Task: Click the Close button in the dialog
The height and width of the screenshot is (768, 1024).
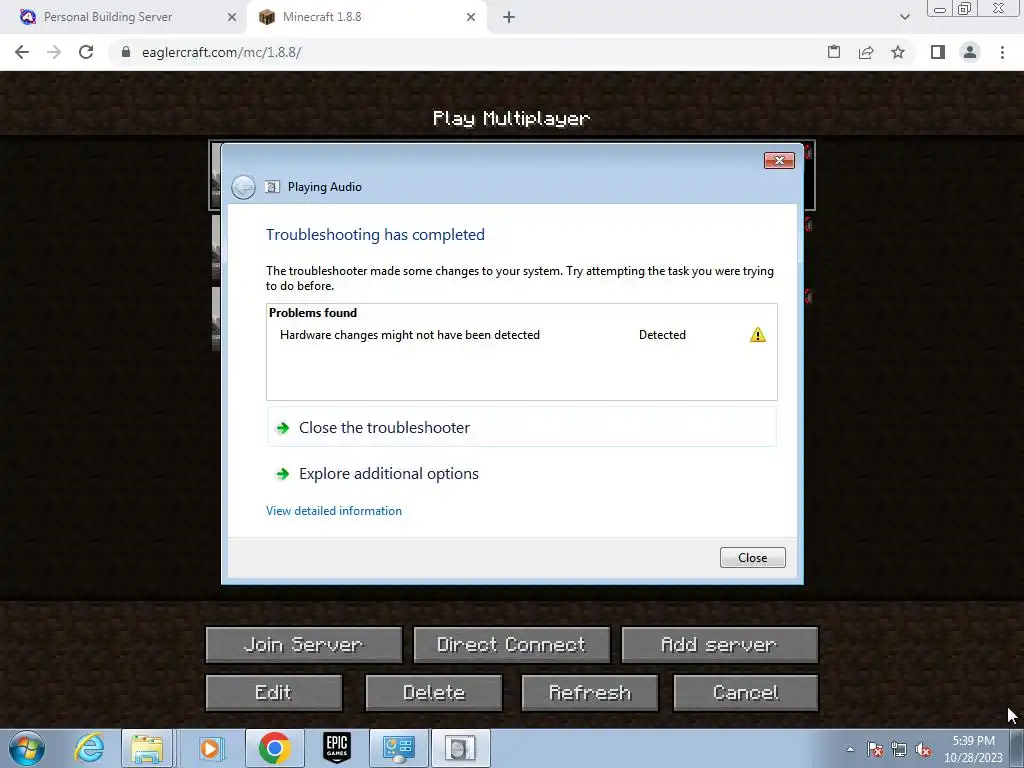Action: click(x=752, y=558)
